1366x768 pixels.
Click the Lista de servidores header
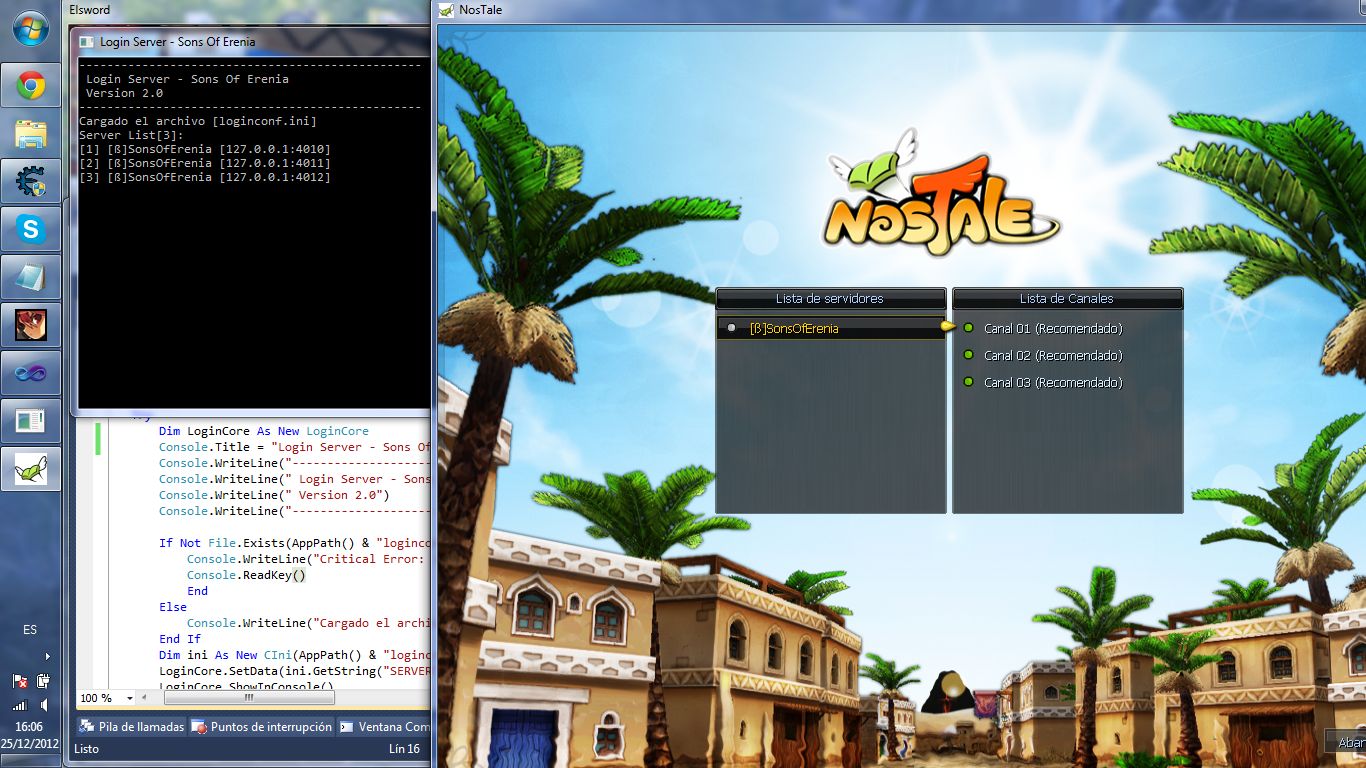coord(830,298)
